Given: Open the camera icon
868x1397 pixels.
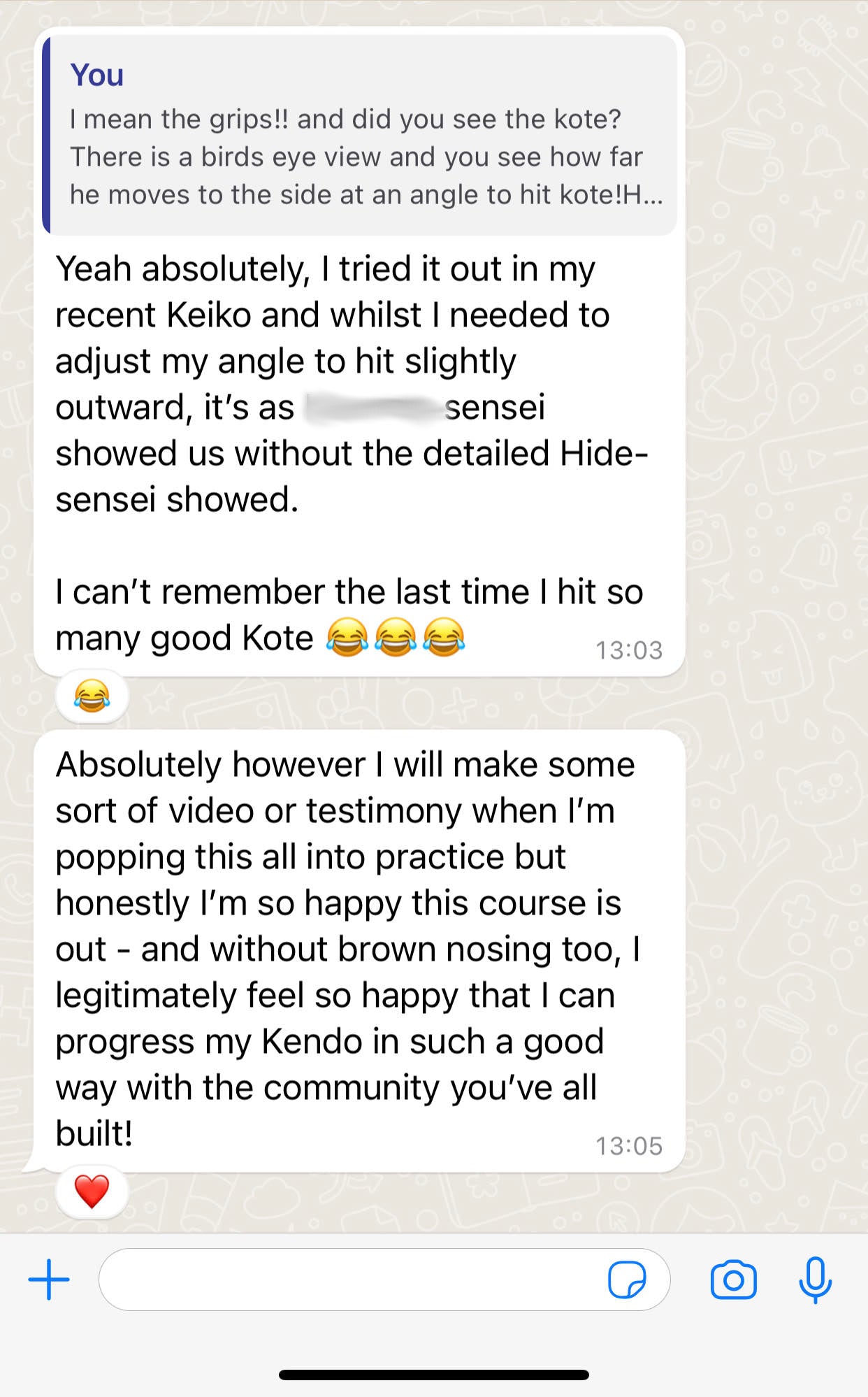Looking at the screenshot, I should pyautogui.click(x=733, y=1280).
